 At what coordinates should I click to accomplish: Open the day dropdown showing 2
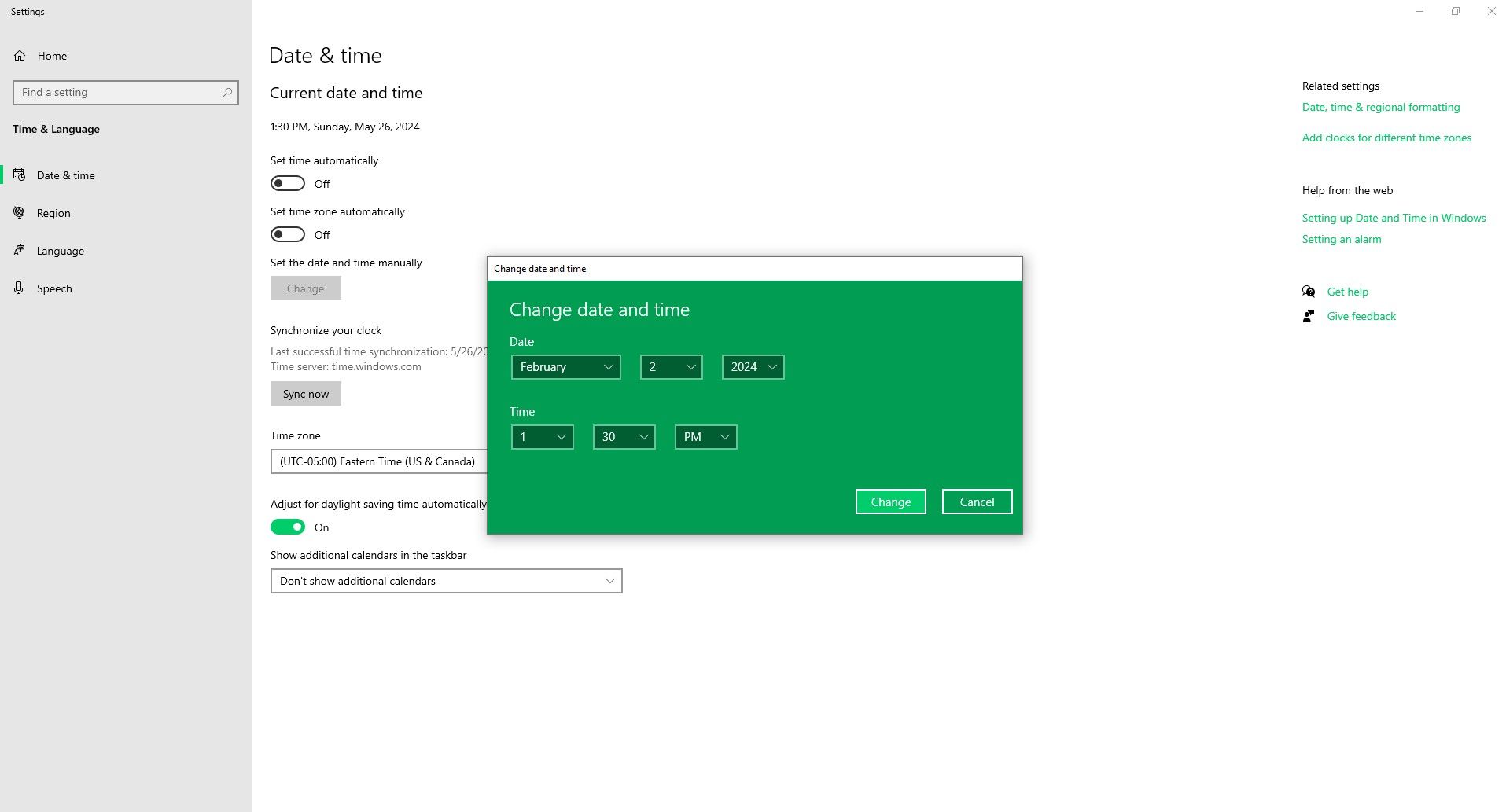[672, 367]
